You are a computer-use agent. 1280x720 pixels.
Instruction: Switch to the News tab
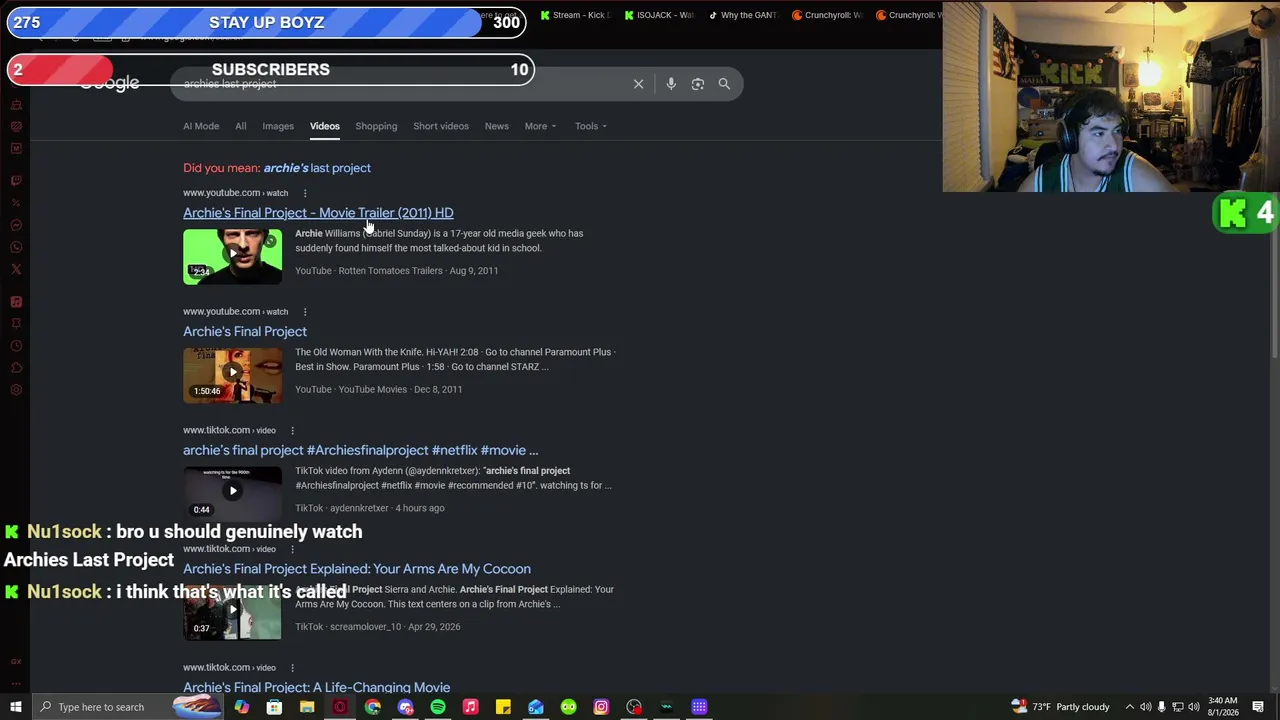497,126
